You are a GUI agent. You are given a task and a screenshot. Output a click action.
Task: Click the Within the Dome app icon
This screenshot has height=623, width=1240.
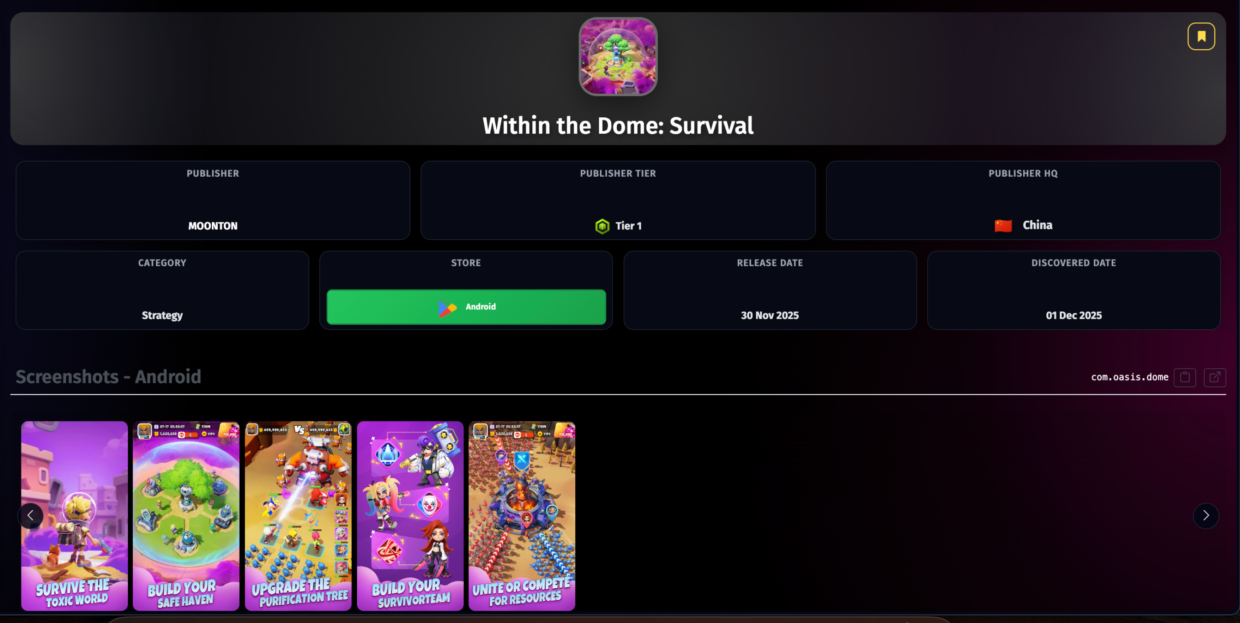tap(618, 56)
